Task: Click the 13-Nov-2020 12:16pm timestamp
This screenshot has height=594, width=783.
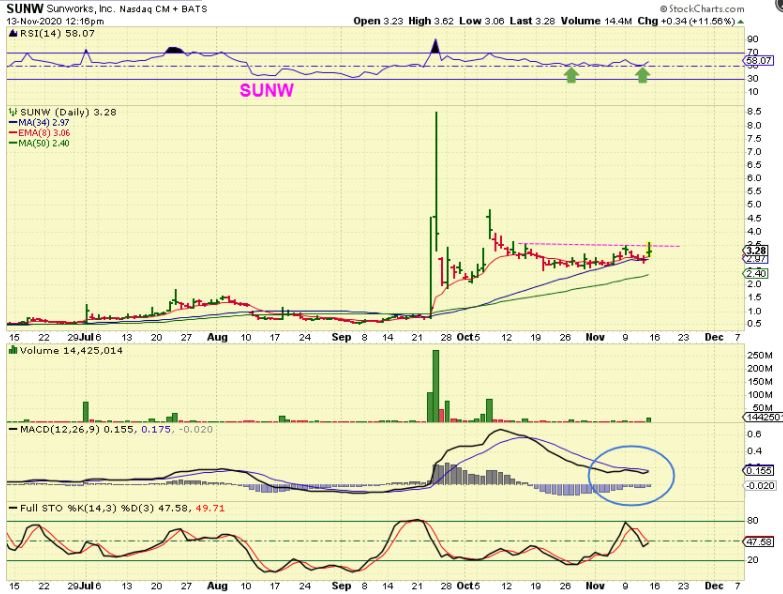Action: point(55,21)
